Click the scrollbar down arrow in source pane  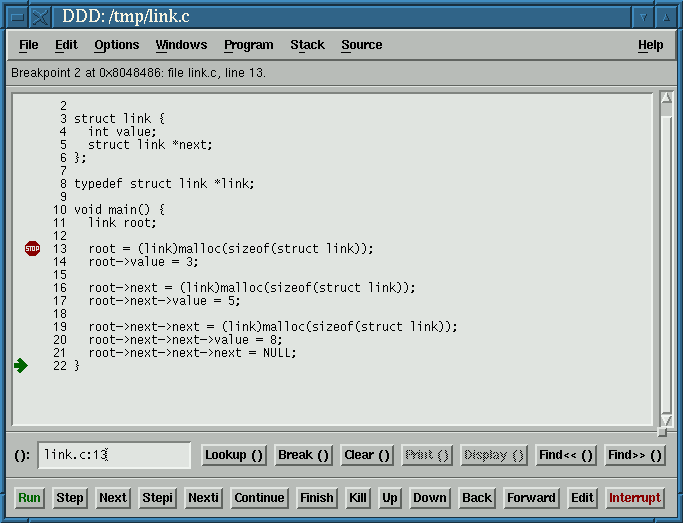(x=667, y=419)
